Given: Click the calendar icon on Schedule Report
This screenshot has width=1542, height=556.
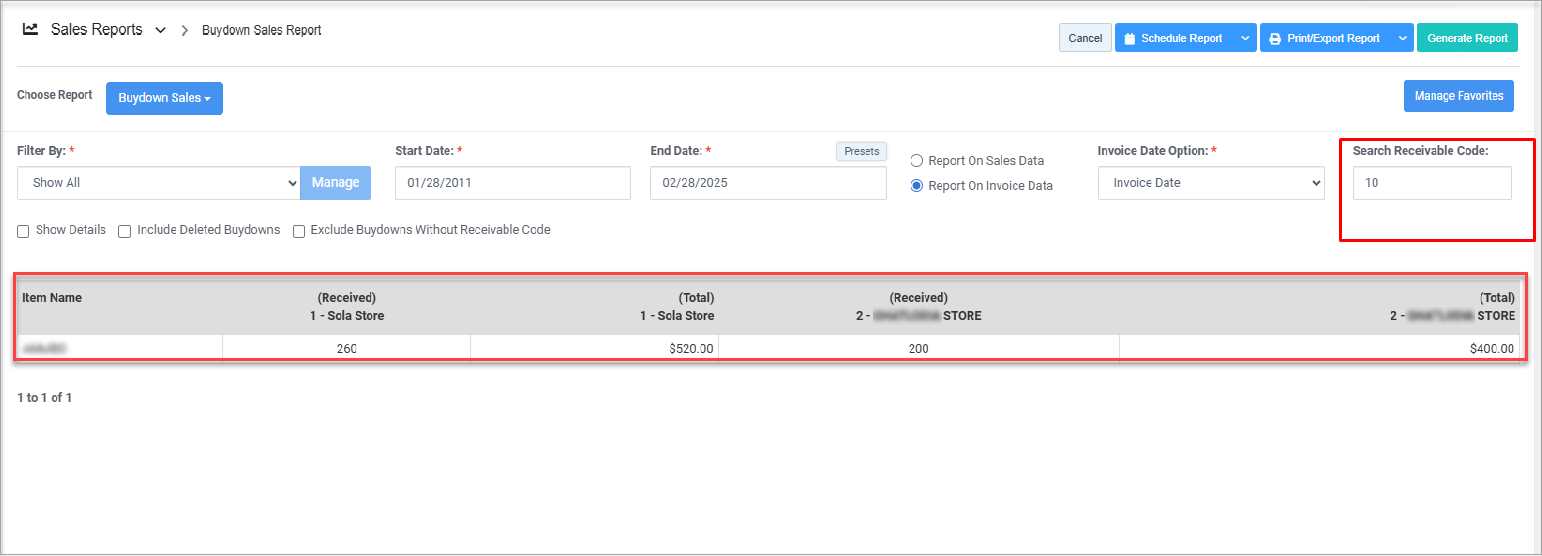Looking at the screenshot, I should tap(1130, 39).
